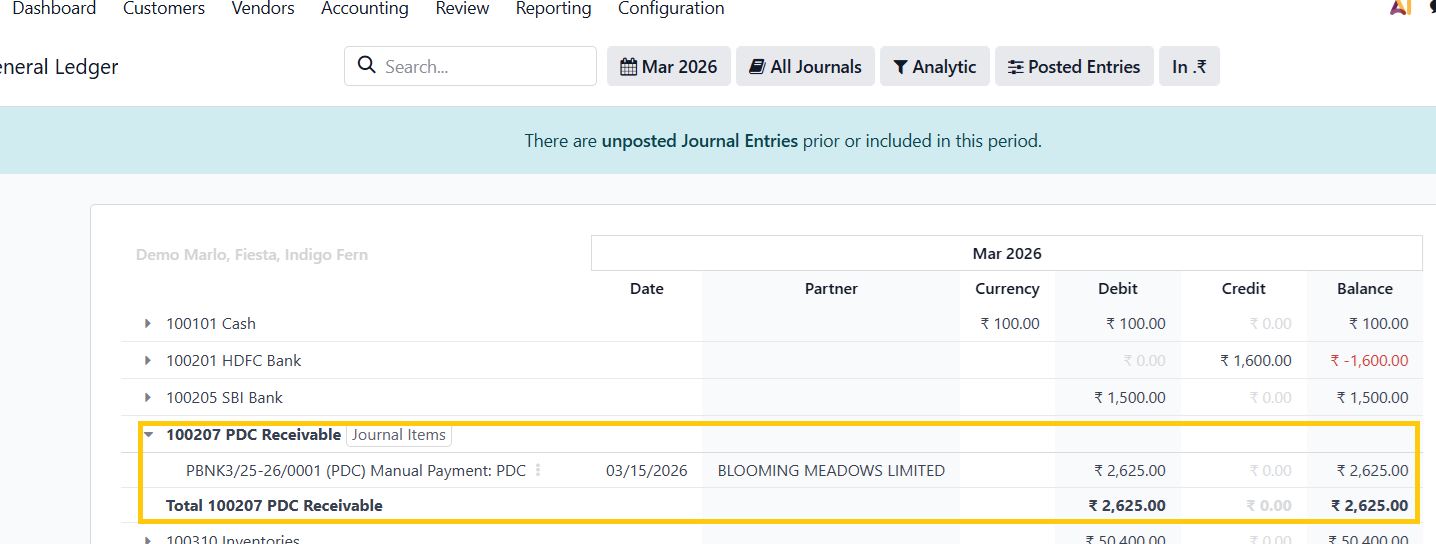Expand the 100205 SBI Bank account row
The width and height of the screenshot is (1436, 544).
[x=148, y=398]
